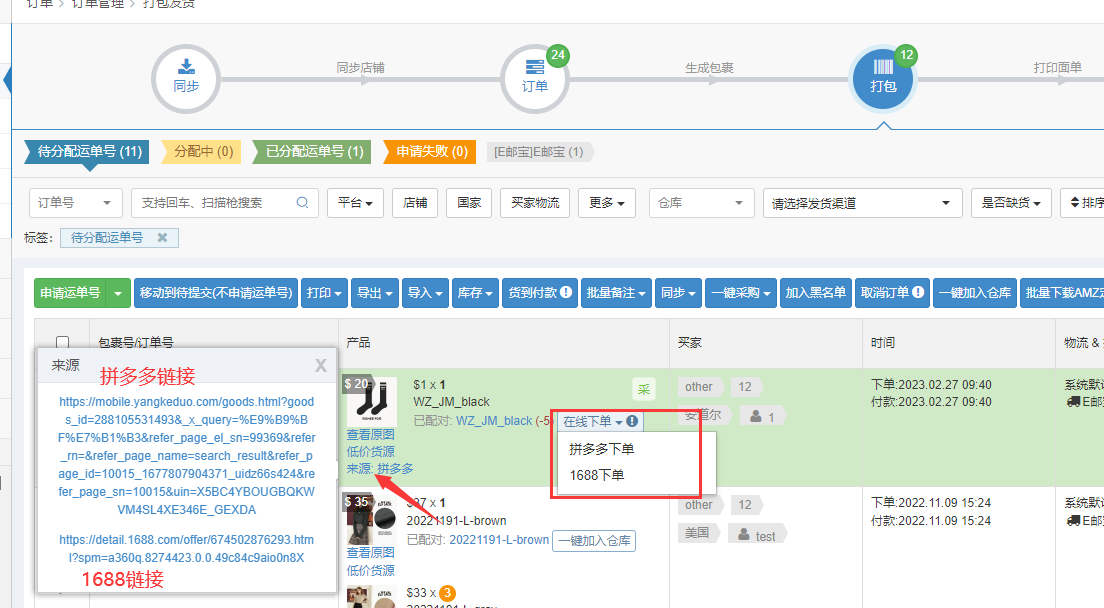Switch to 已分配运单号 (1) tab

[313, 152]
